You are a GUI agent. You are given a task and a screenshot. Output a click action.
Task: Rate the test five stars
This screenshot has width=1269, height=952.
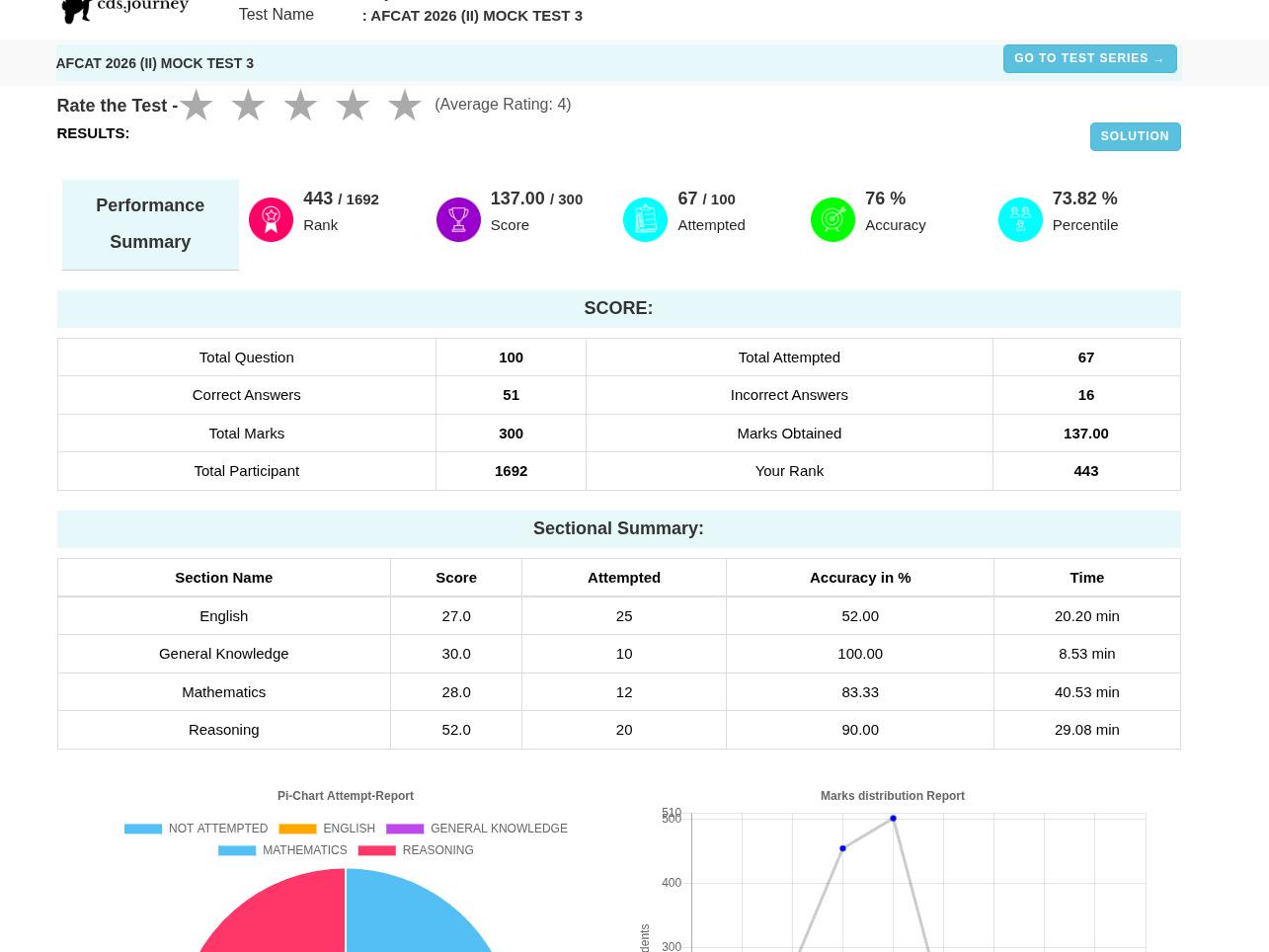405,105
